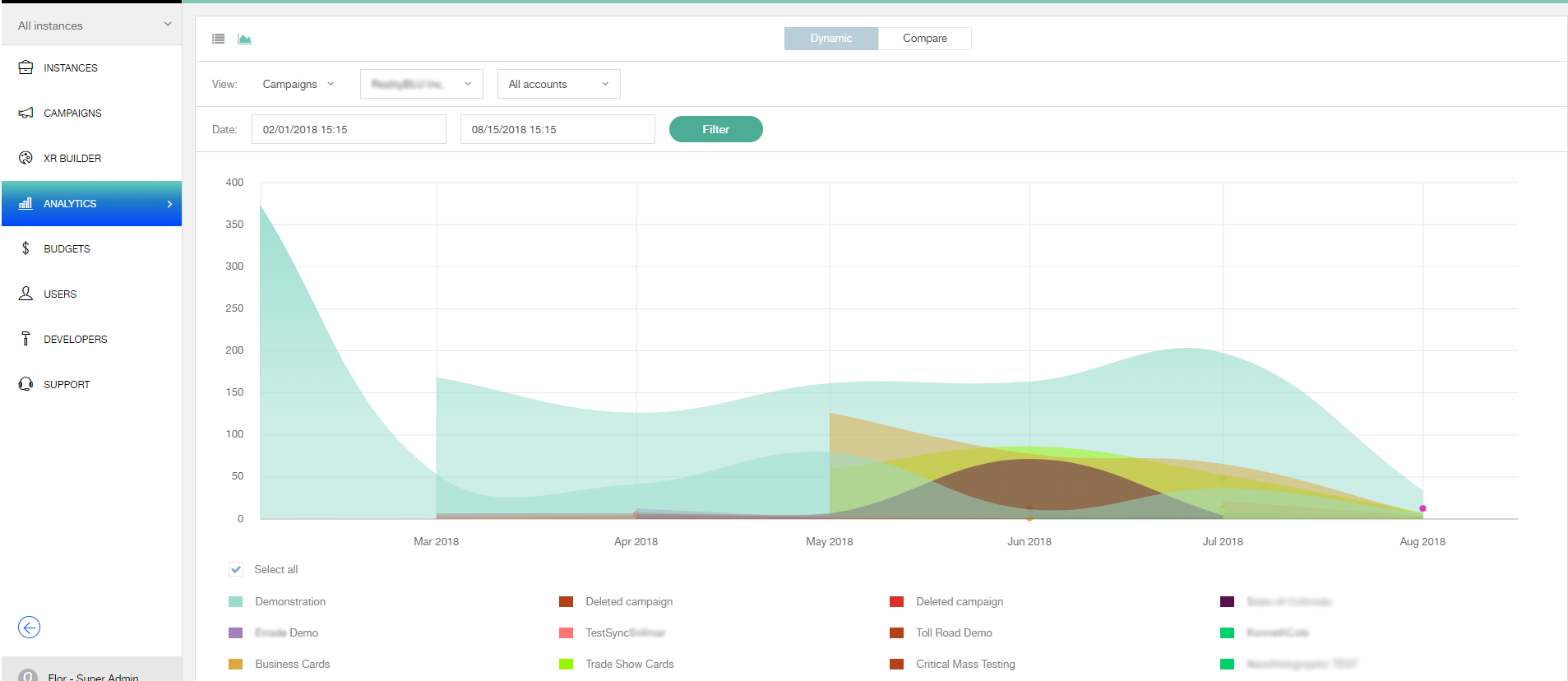Click the Instances sidebar icon
The height and width of the screenshot is (681, 1568).
pyautogui.click(x=25, y=67)
